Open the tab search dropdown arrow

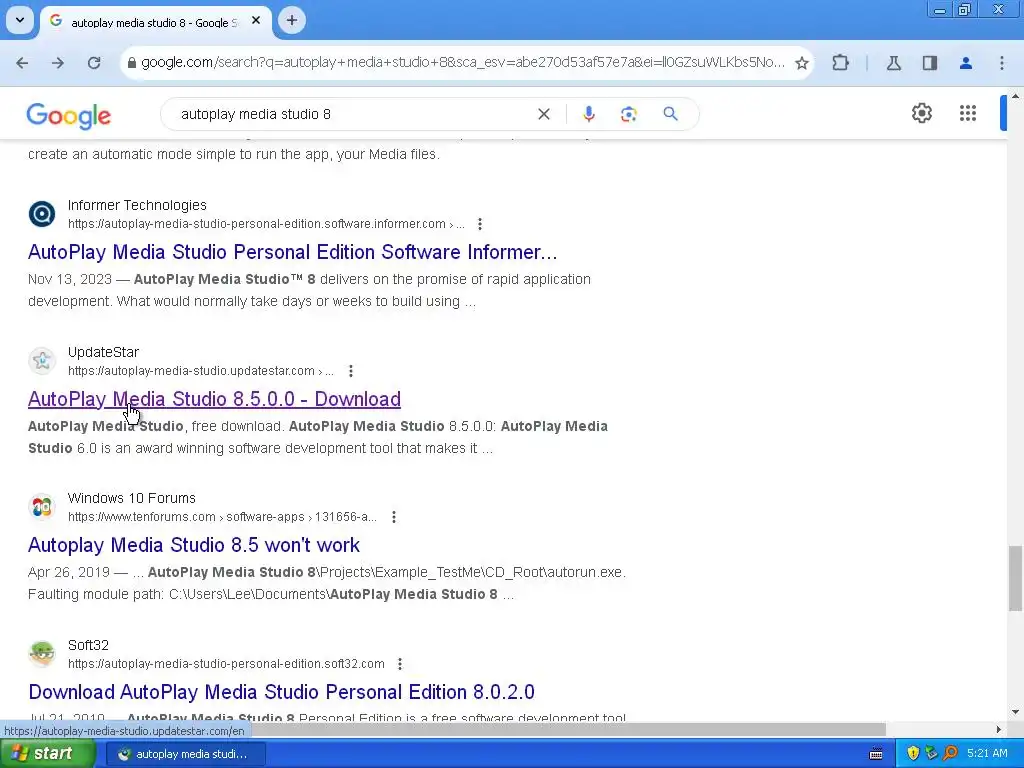[20, 20]
